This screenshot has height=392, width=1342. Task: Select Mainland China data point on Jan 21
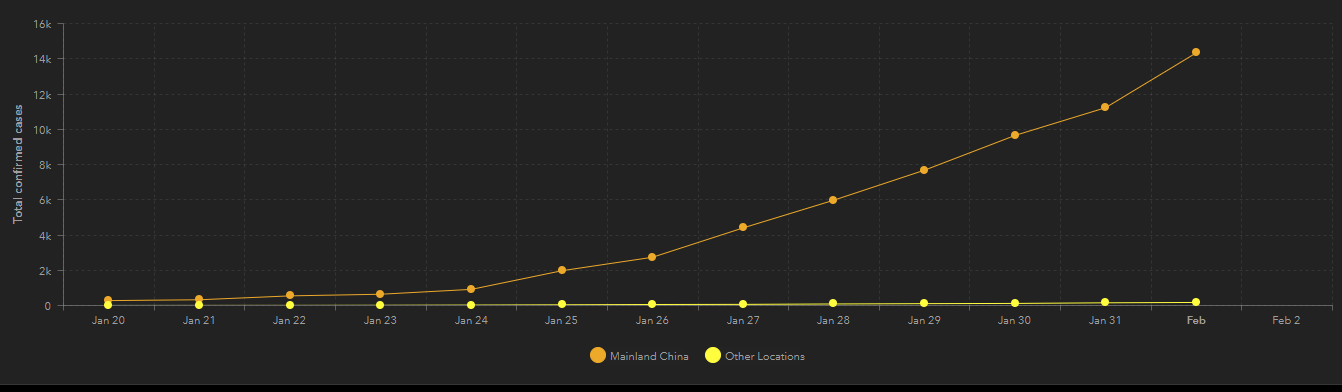199,300
